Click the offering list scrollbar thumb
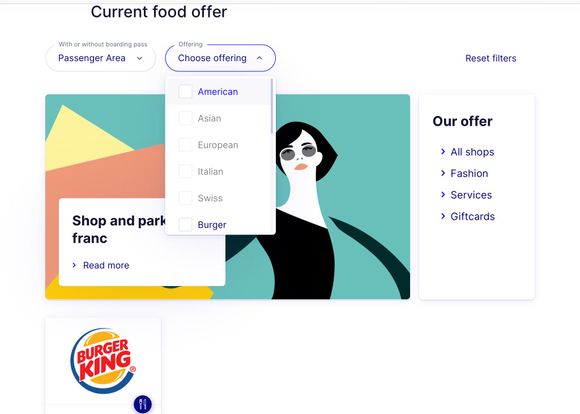 pos(272,106)
